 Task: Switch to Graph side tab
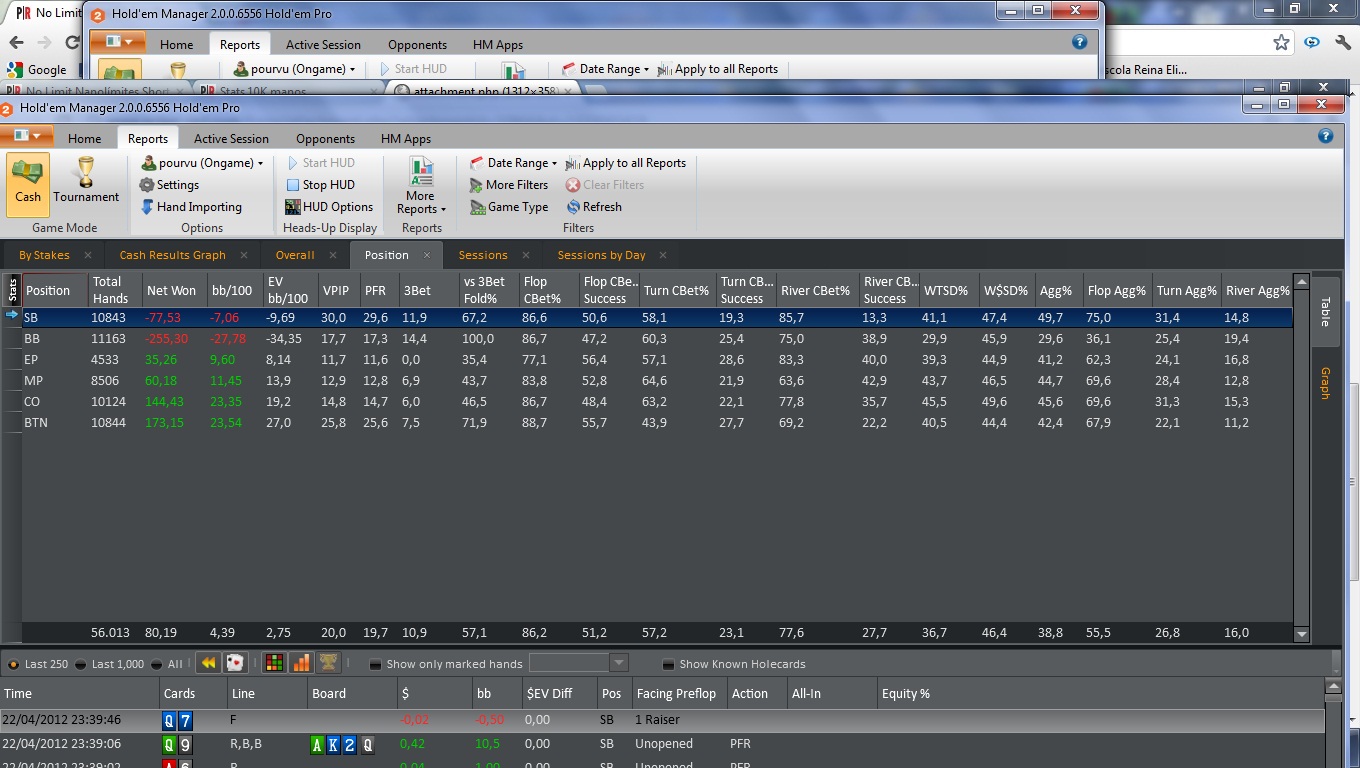[1325, 383]
